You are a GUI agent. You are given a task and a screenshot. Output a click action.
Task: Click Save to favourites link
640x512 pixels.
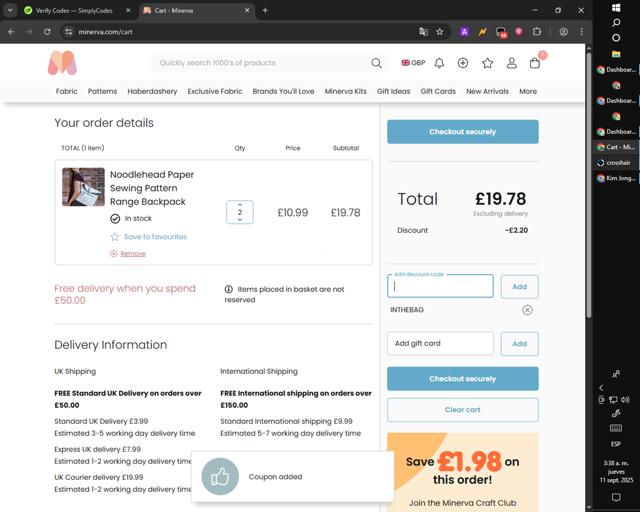[149, 237]
